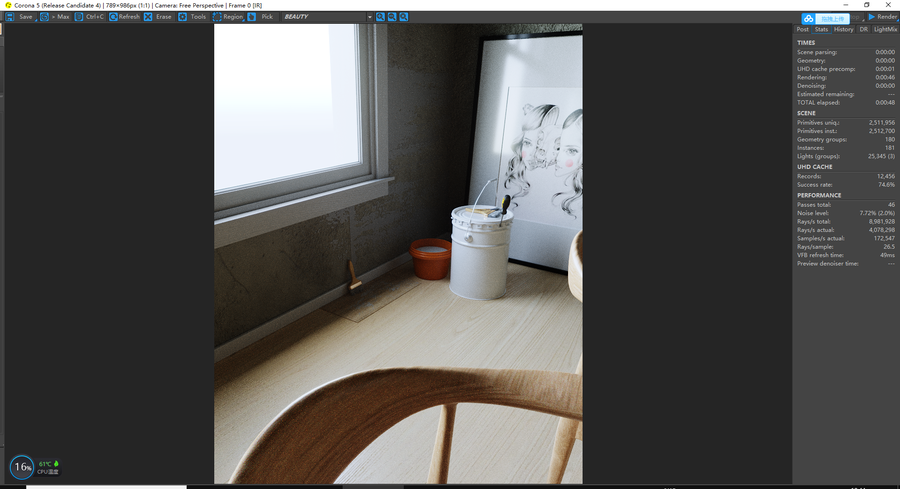The width and height of the screenshot is (900, 489).
Task: Select the VFB refresh time value
Action: [x=887, y=255]
